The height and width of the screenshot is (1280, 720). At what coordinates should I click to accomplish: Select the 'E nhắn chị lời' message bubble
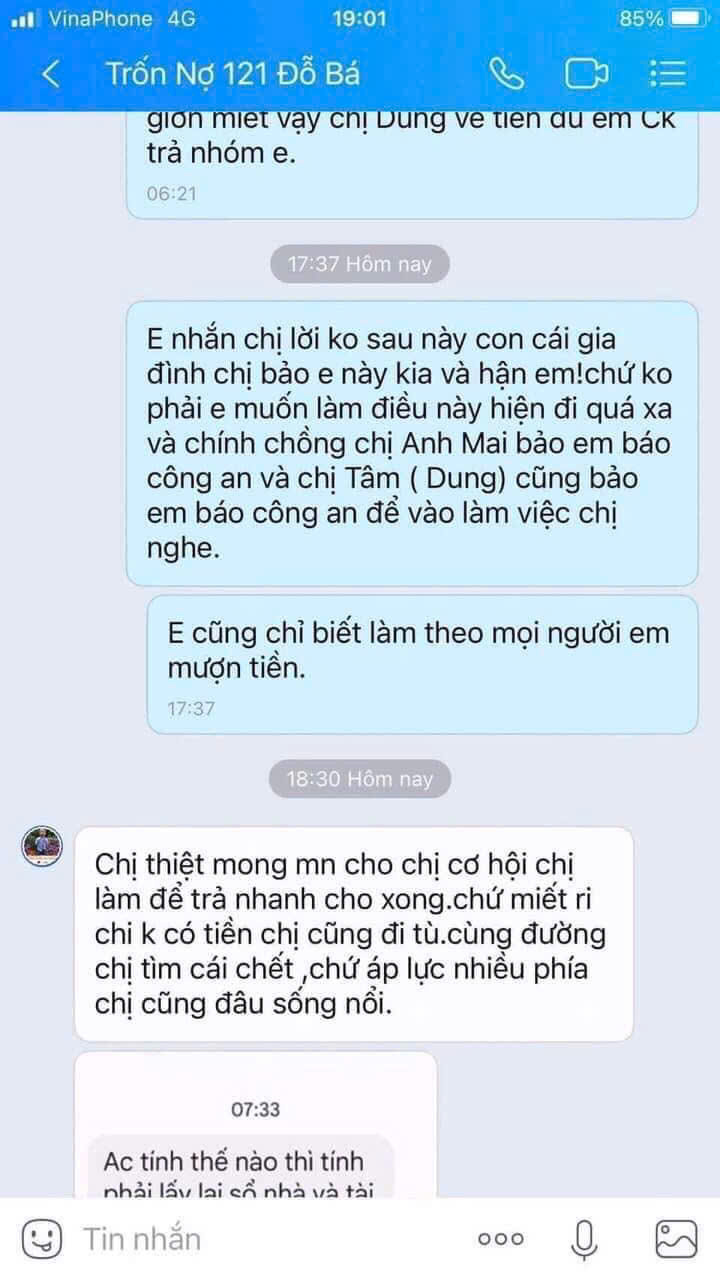click(x=412, y=443)
